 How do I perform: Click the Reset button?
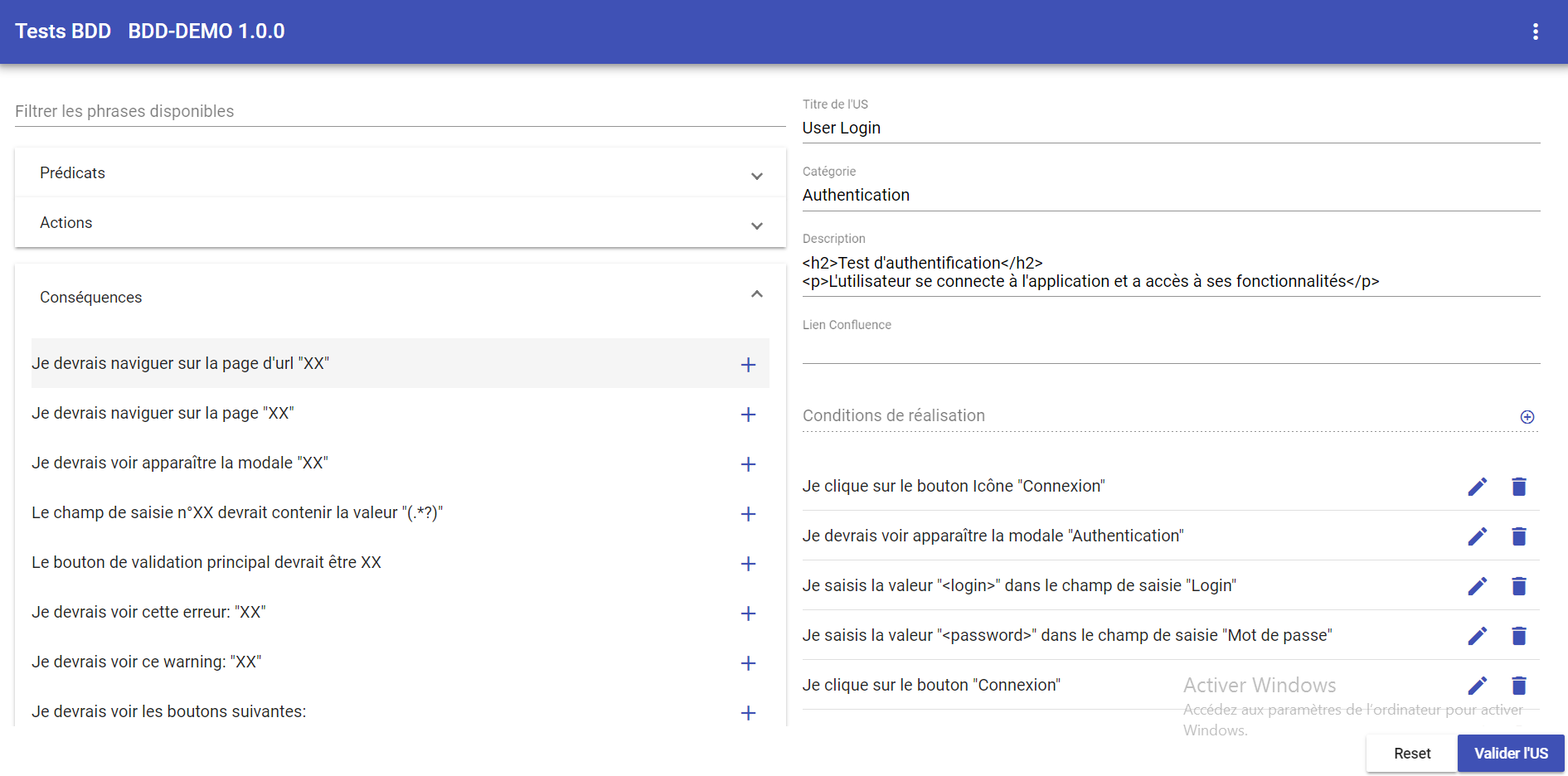tap(1412, 754)
